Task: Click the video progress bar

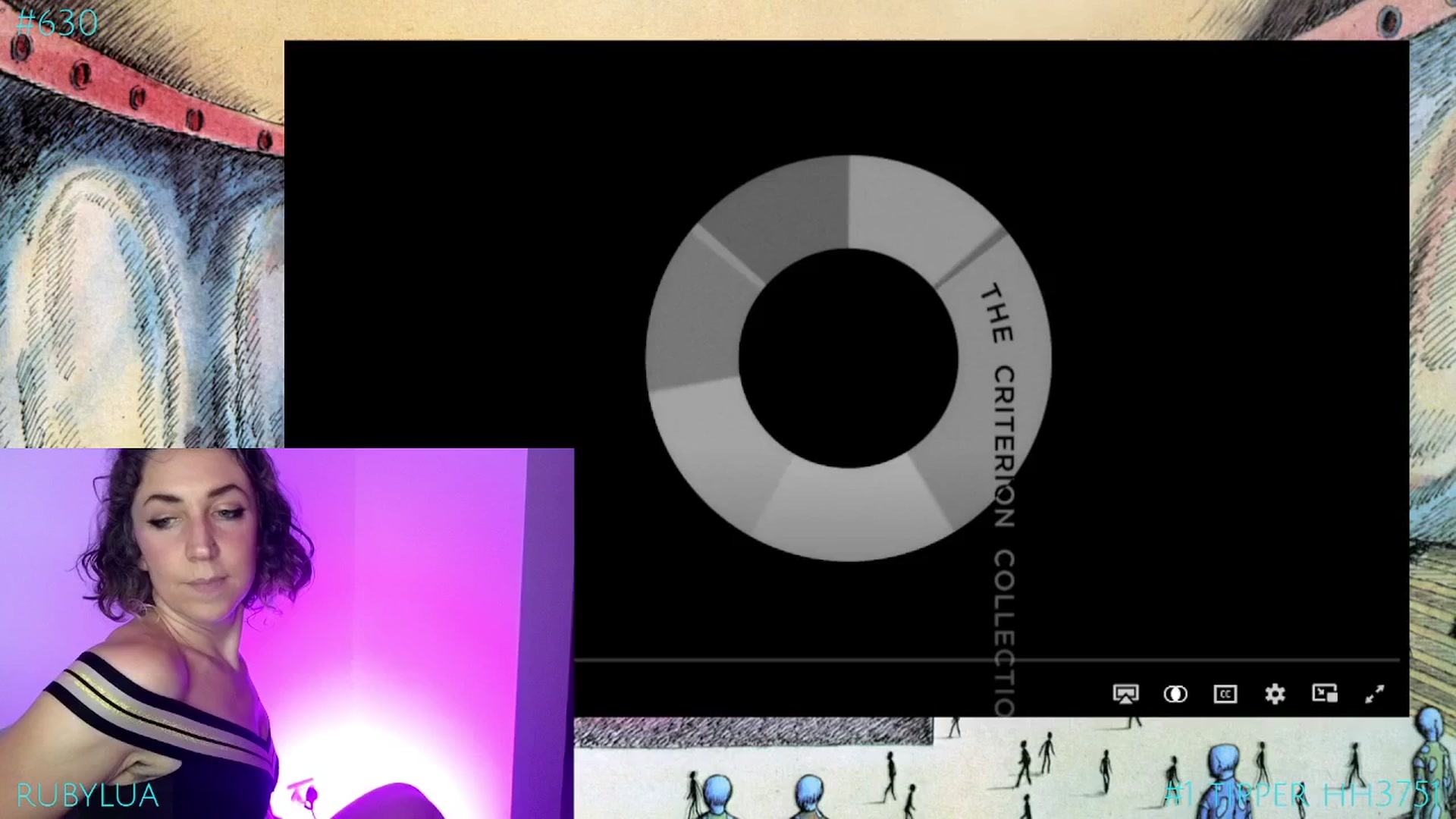Action: click(x=986, y=661)
